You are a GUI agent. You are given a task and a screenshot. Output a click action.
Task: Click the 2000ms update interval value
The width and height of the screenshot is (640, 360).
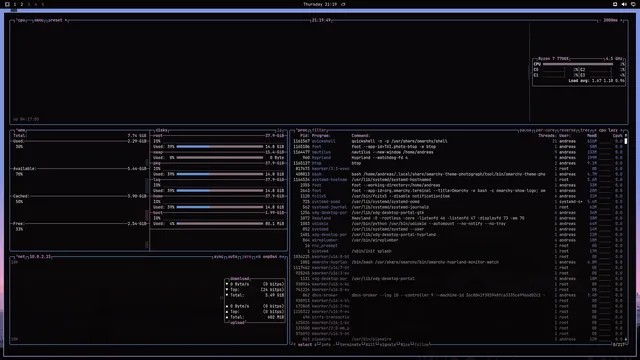pyautogui.click(x=611, y=20)
